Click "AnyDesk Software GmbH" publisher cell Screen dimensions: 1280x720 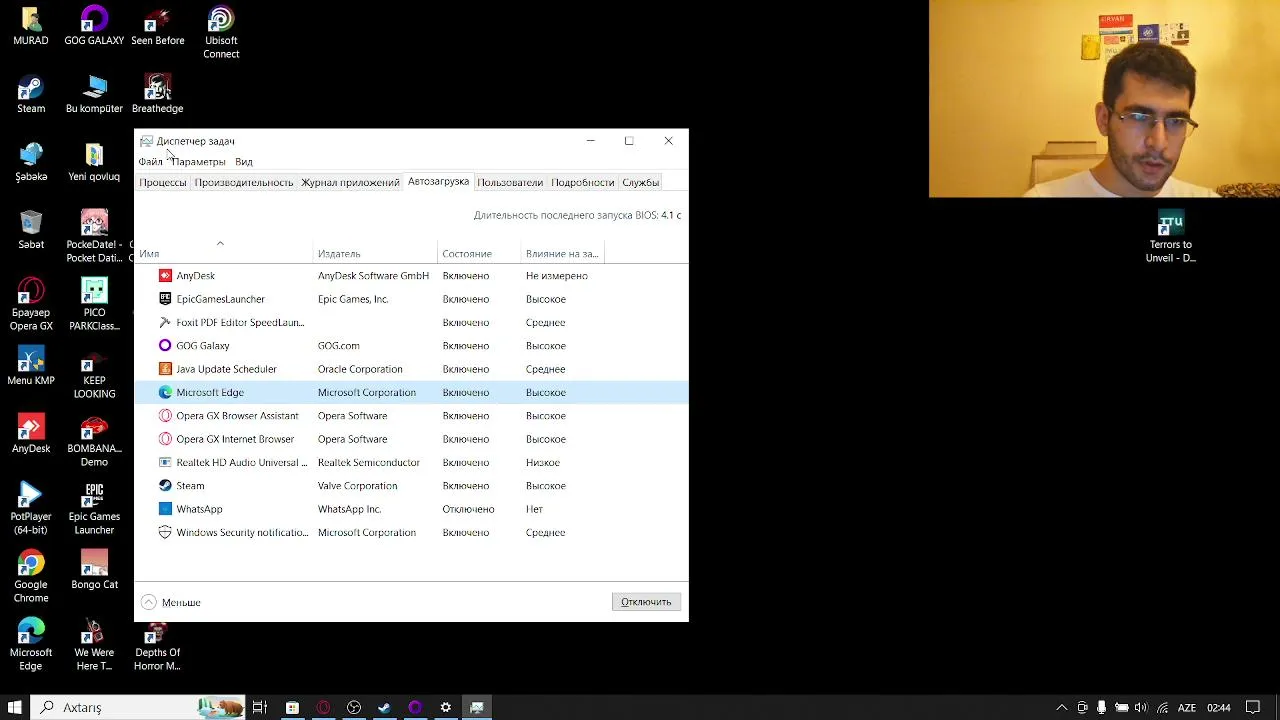coord(373,276)
